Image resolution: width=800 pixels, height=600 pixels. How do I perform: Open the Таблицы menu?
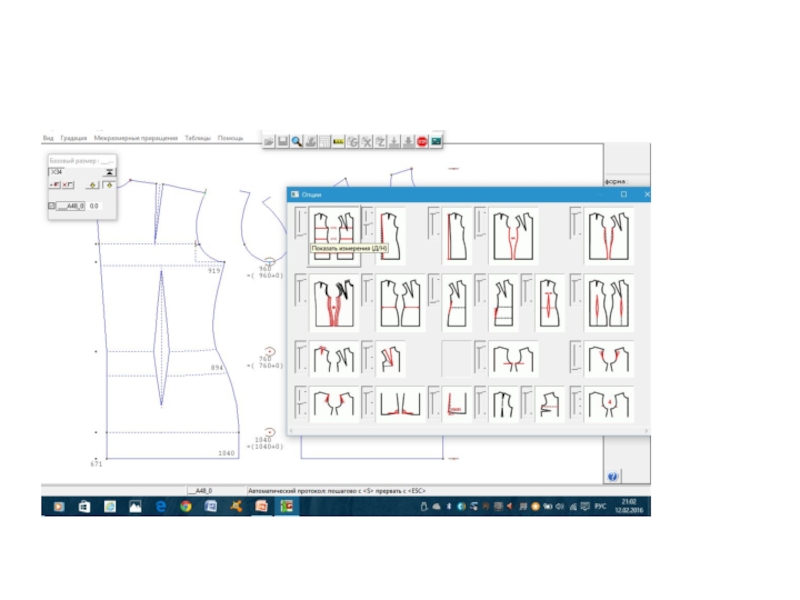(197, 138)
